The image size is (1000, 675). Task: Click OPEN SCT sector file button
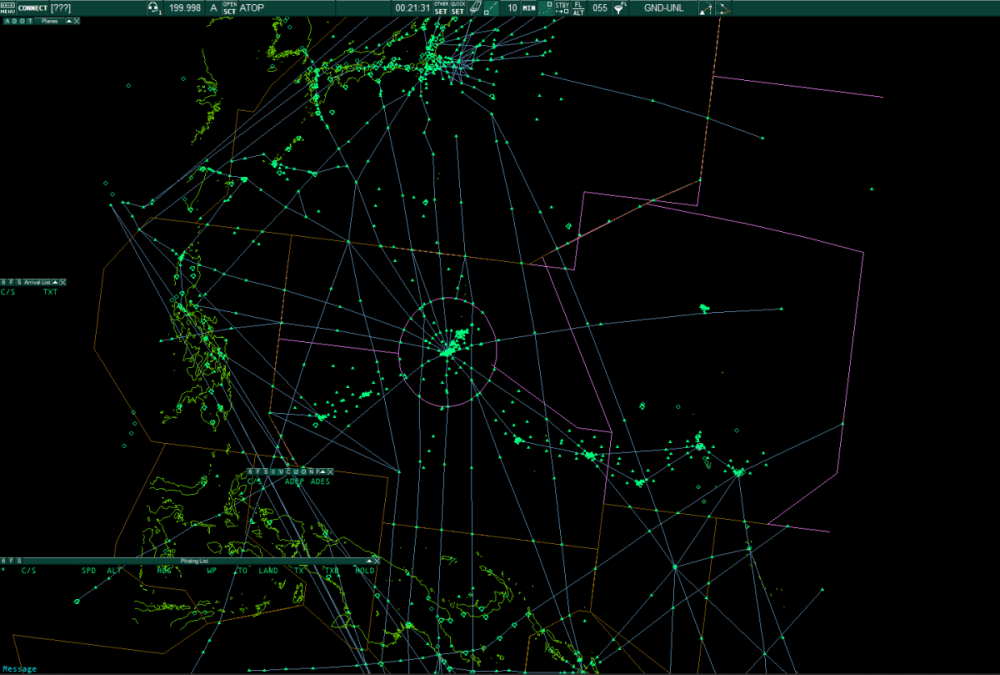pyautogui.click(x=229, y=7)
